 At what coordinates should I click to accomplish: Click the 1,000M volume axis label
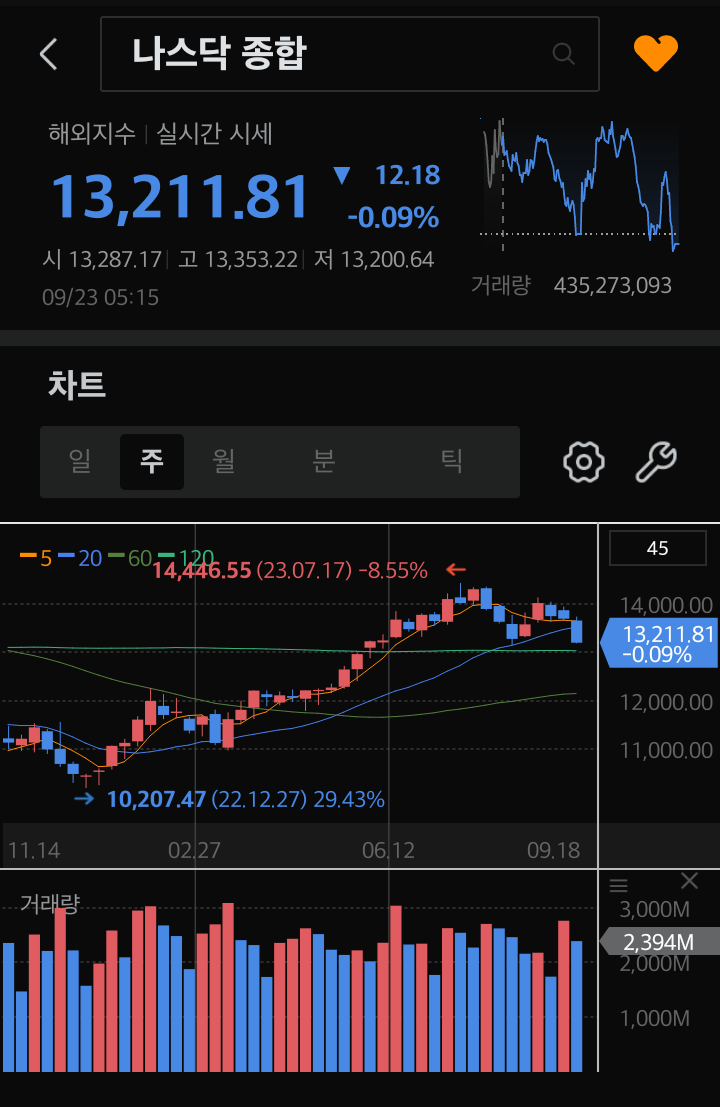[654, 1019]
